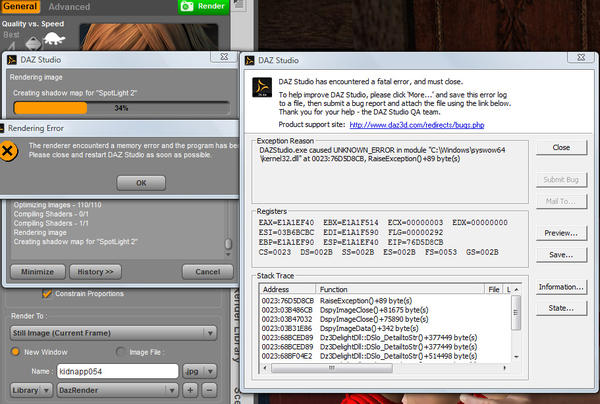Open Still Image (Current Frame) dropdown
Screen dimensions: 600x404
113,333
